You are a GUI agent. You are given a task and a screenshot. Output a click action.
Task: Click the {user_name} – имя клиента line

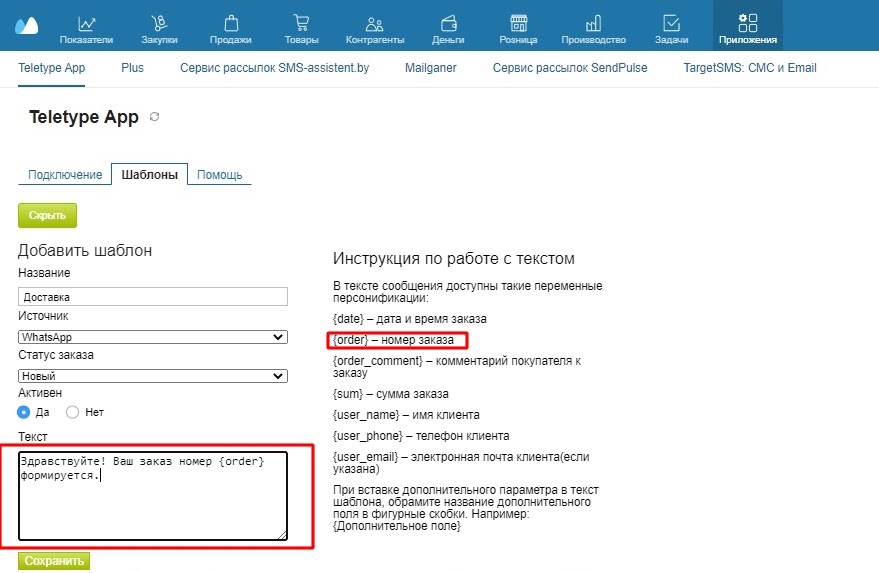point(406,415)
